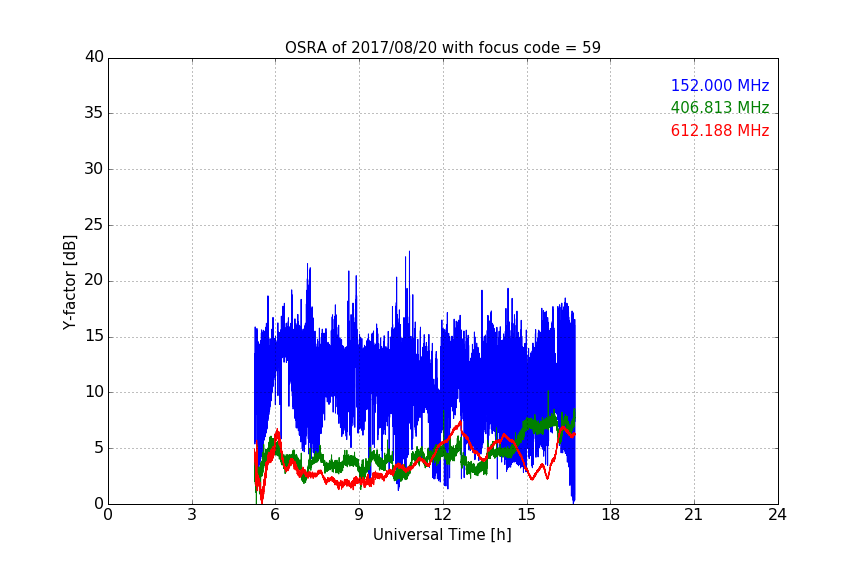
Task: Click the x-axis tick label 12
Action: [442, 515]
